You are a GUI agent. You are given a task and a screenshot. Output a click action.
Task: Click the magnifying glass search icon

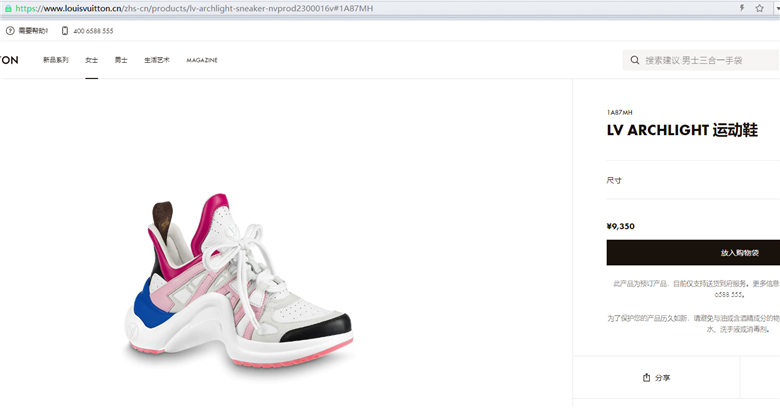click(635, 60)
